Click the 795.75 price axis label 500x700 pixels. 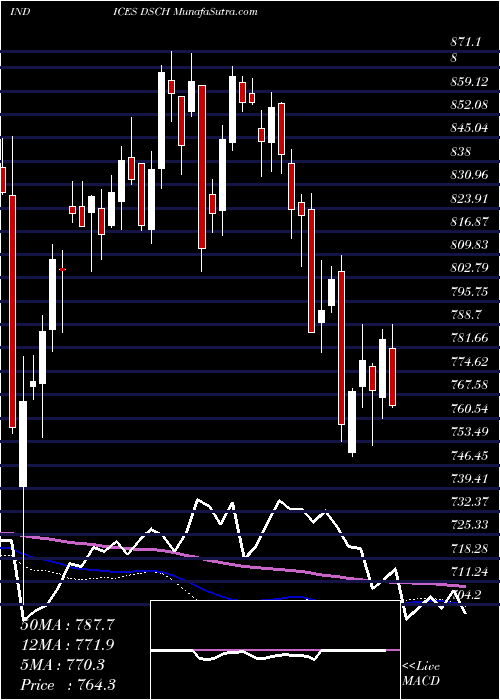[469, 291]
